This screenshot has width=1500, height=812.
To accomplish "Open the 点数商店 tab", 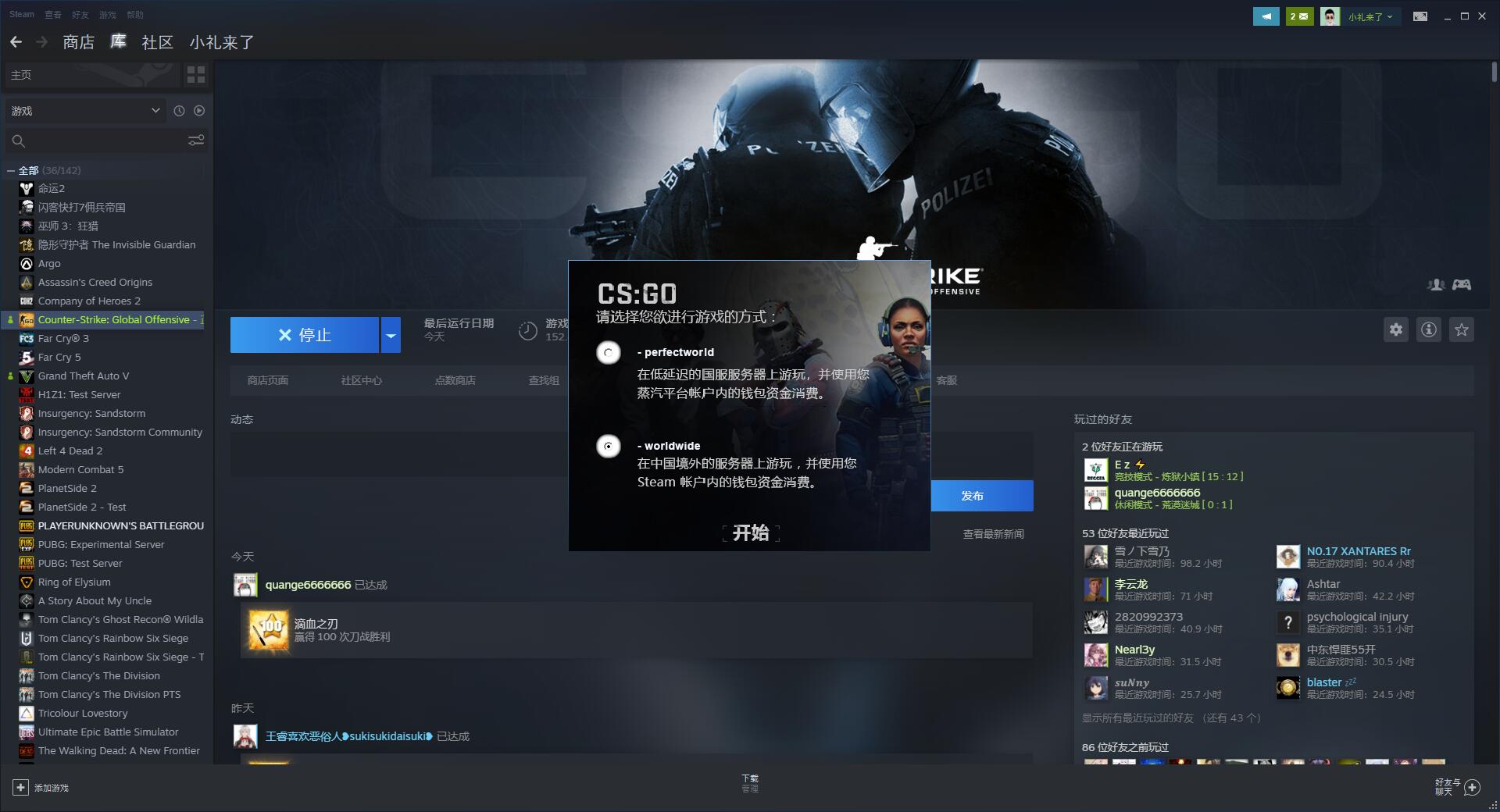I will 455,380.
